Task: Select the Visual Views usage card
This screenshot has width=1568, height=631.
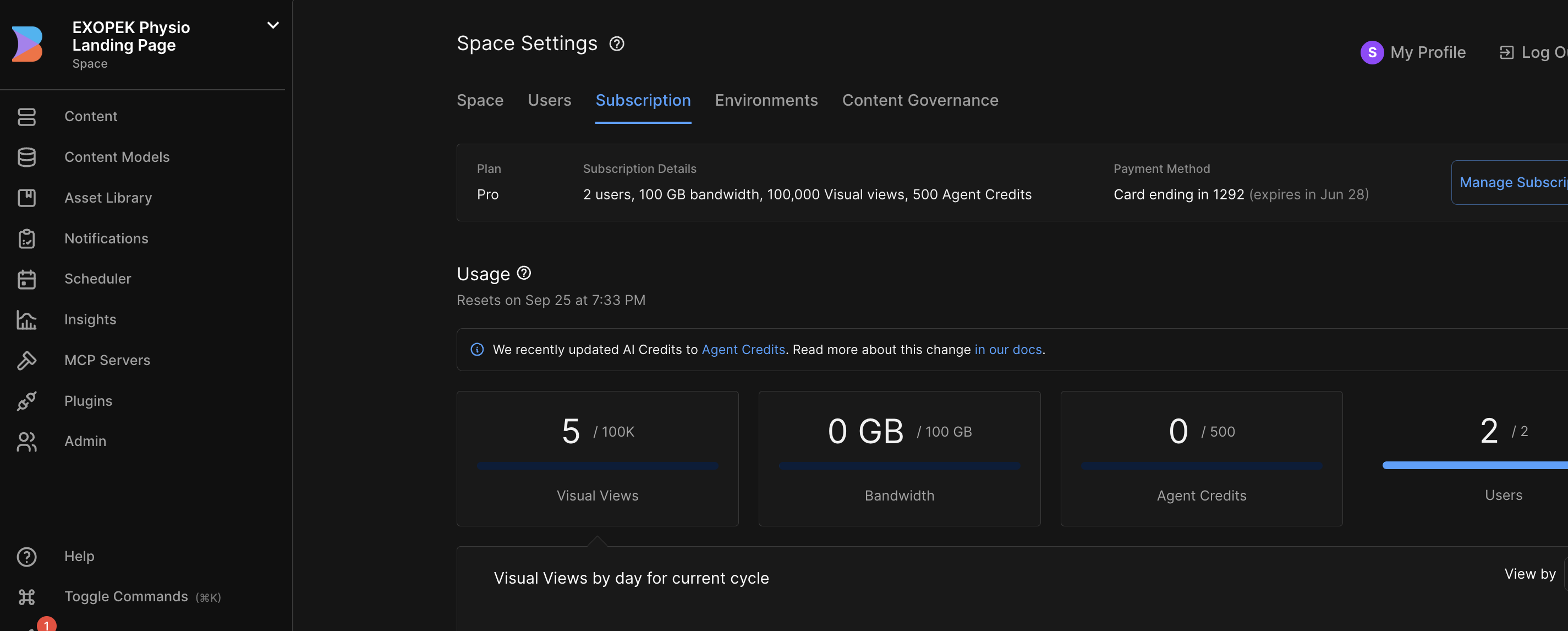Action: tap(597, 458)
